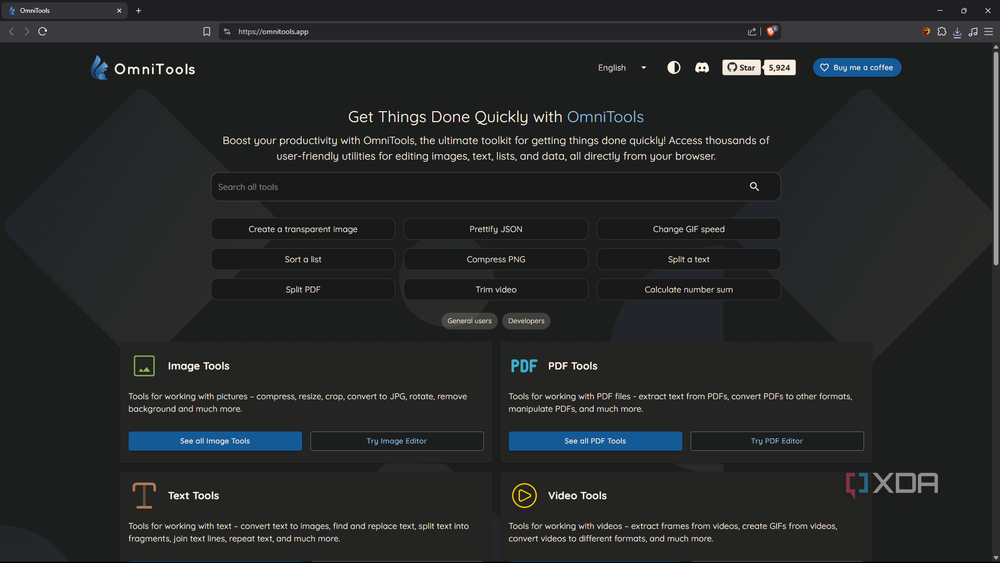The image size is (1000, 563).
Task: Toggle the dark/light theme icon
Action: [673, 68]
